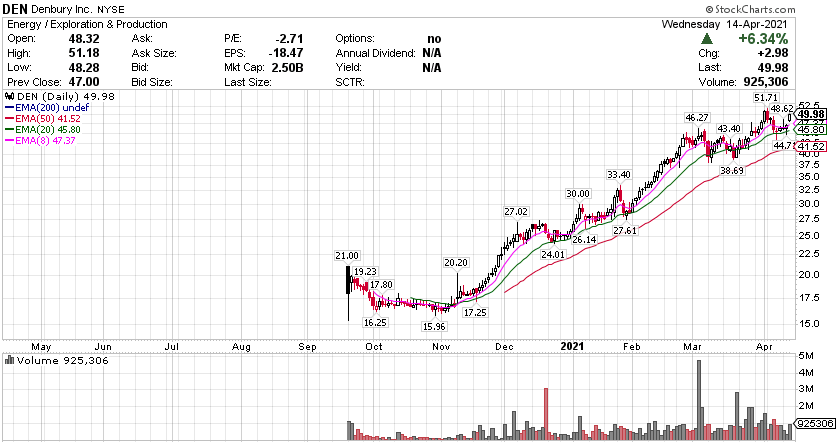Select the 27.02 December high annotation
This screenshot has height=442, width=839.
click(516, 212)
